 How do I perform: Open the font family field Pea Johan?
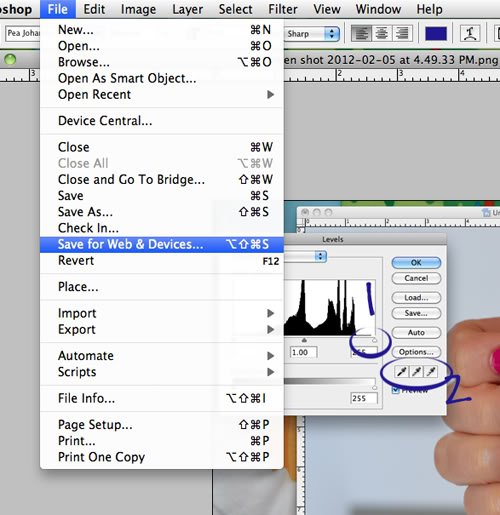click(23, 33)
